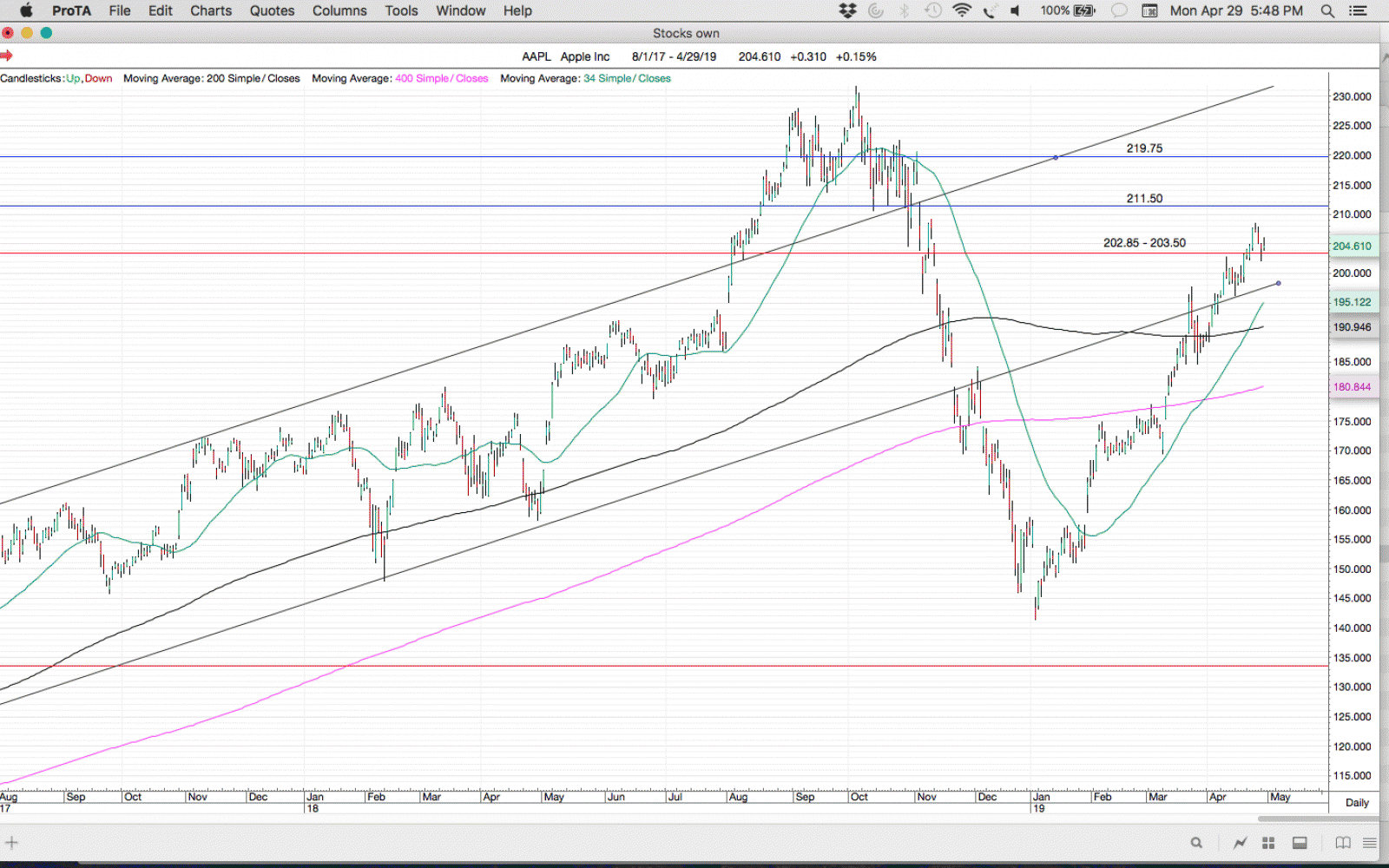Open the Columns menu
This screenshot has height=868, width=1389.
pos(339,10)
